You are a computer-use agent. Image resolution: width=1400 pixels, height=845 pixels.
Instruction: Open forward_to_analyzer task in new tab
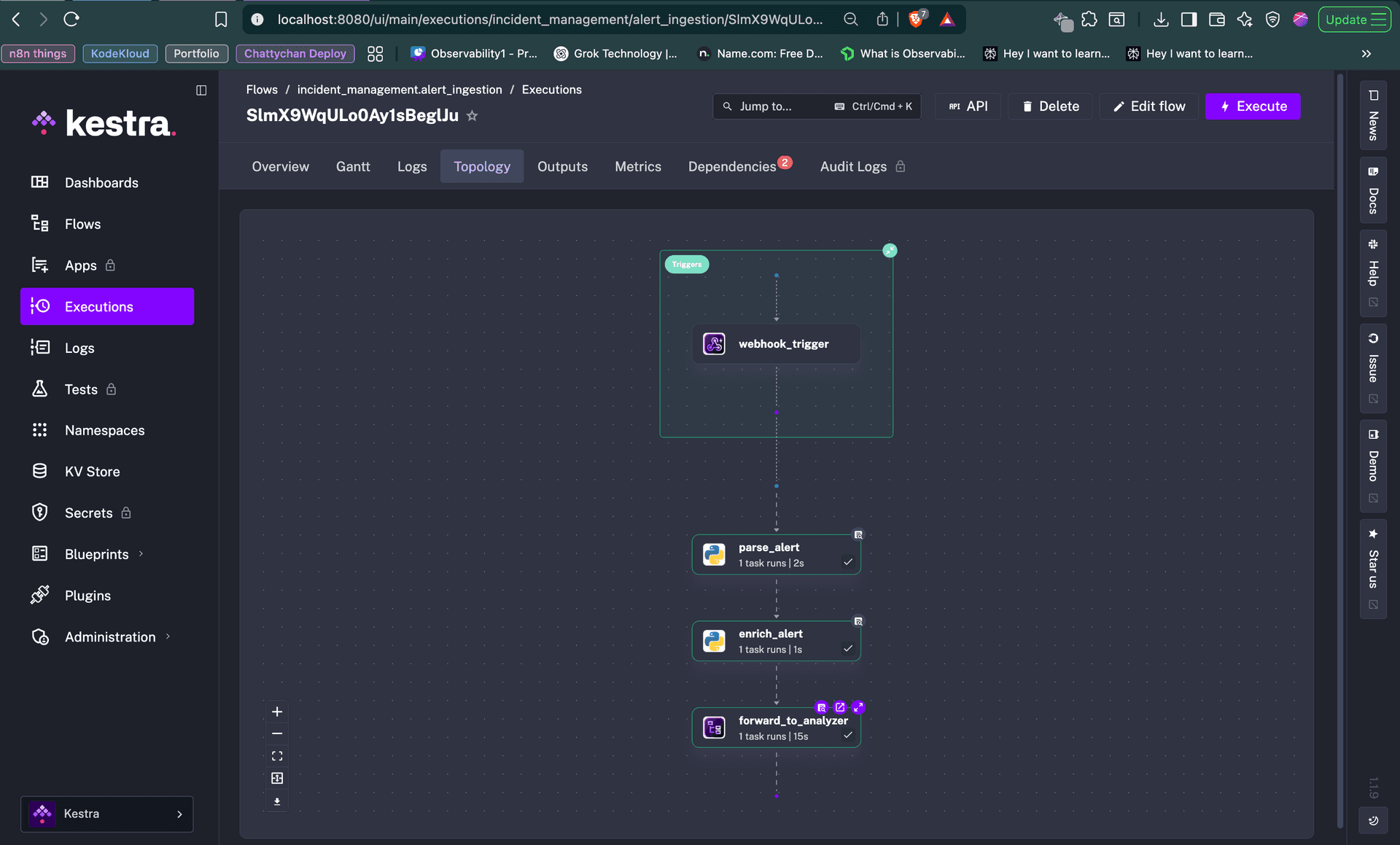839,706
